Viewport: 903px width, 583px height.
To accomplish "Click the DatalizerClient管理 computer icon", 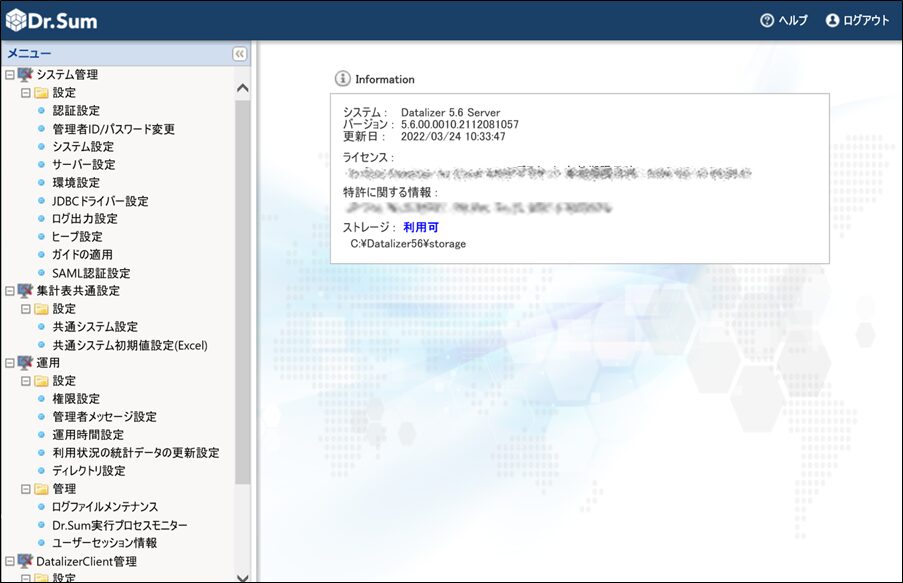I will pos(26,561).
